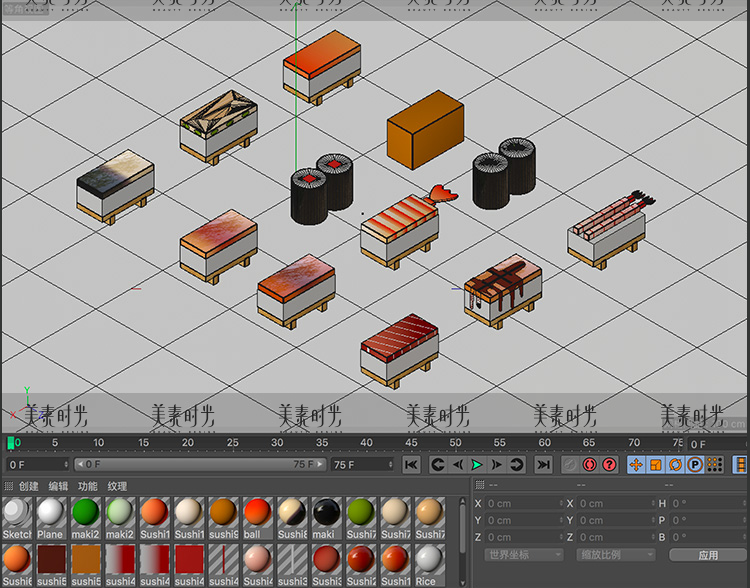Click the X position input field
This screenshot has width=750, height=588.
[524, 503]
